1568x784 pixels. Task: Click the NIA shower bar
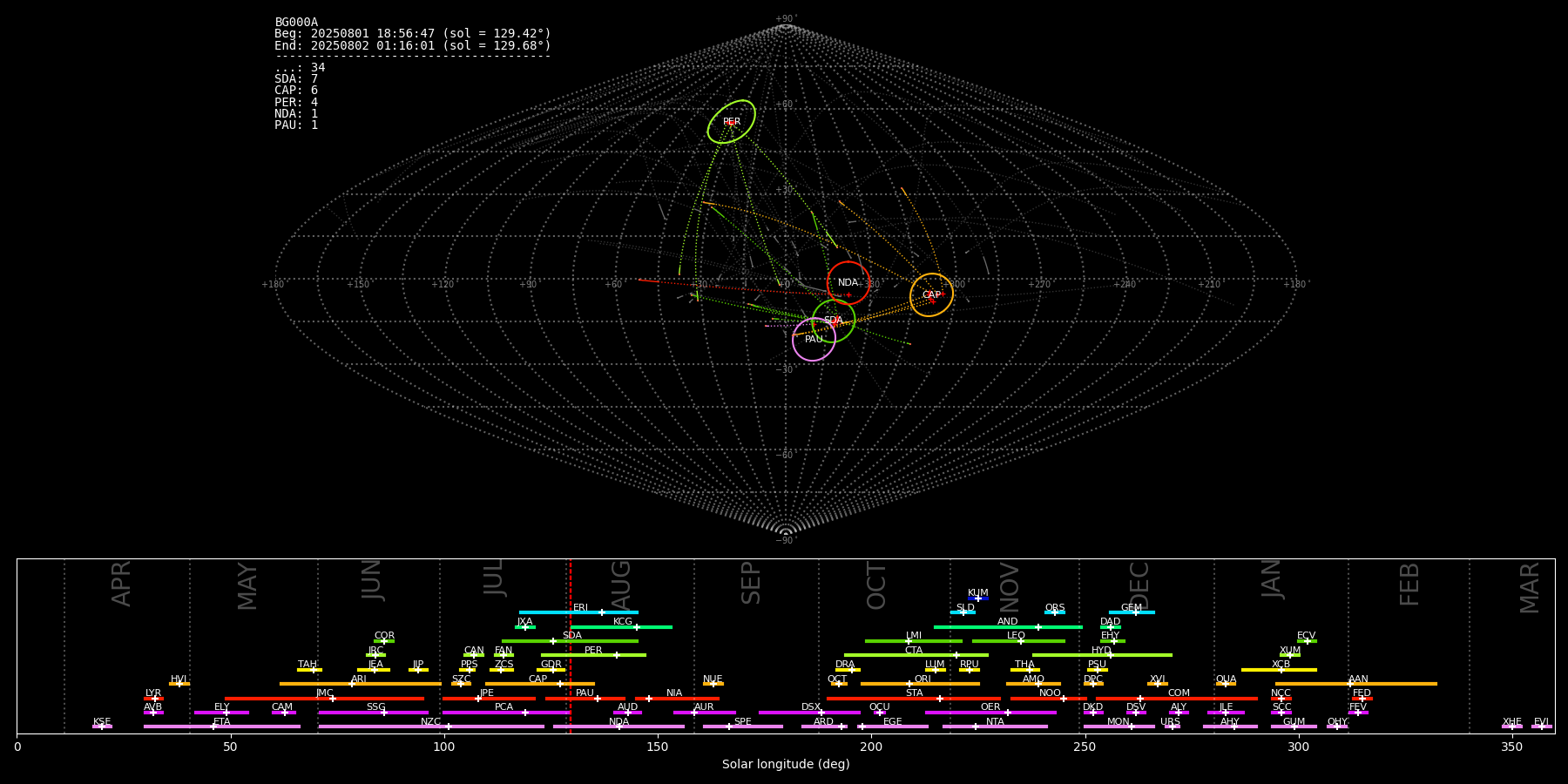[x=677, y=698]
